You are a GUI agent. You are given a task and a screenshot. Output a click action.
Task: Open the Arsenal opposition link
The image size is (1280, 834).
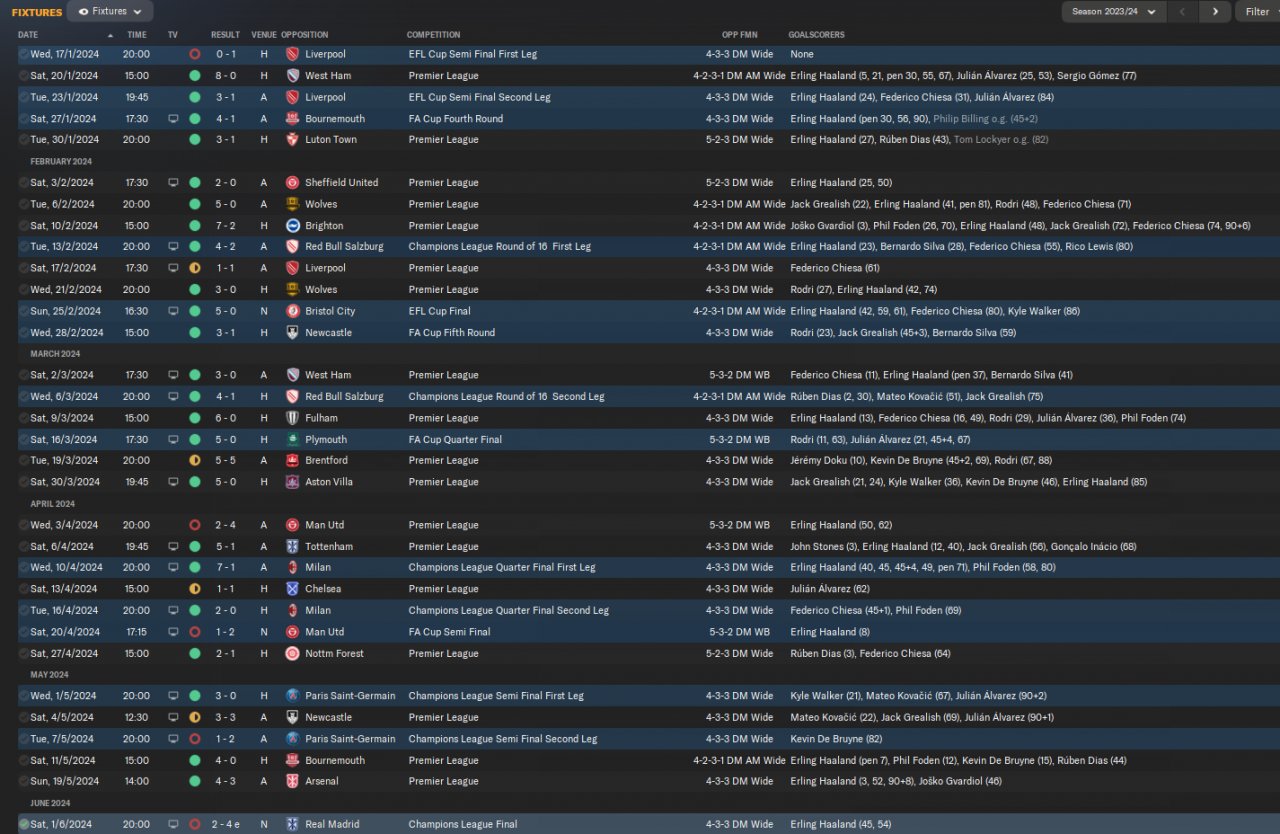pyautogui.click(x=322, y=782)
